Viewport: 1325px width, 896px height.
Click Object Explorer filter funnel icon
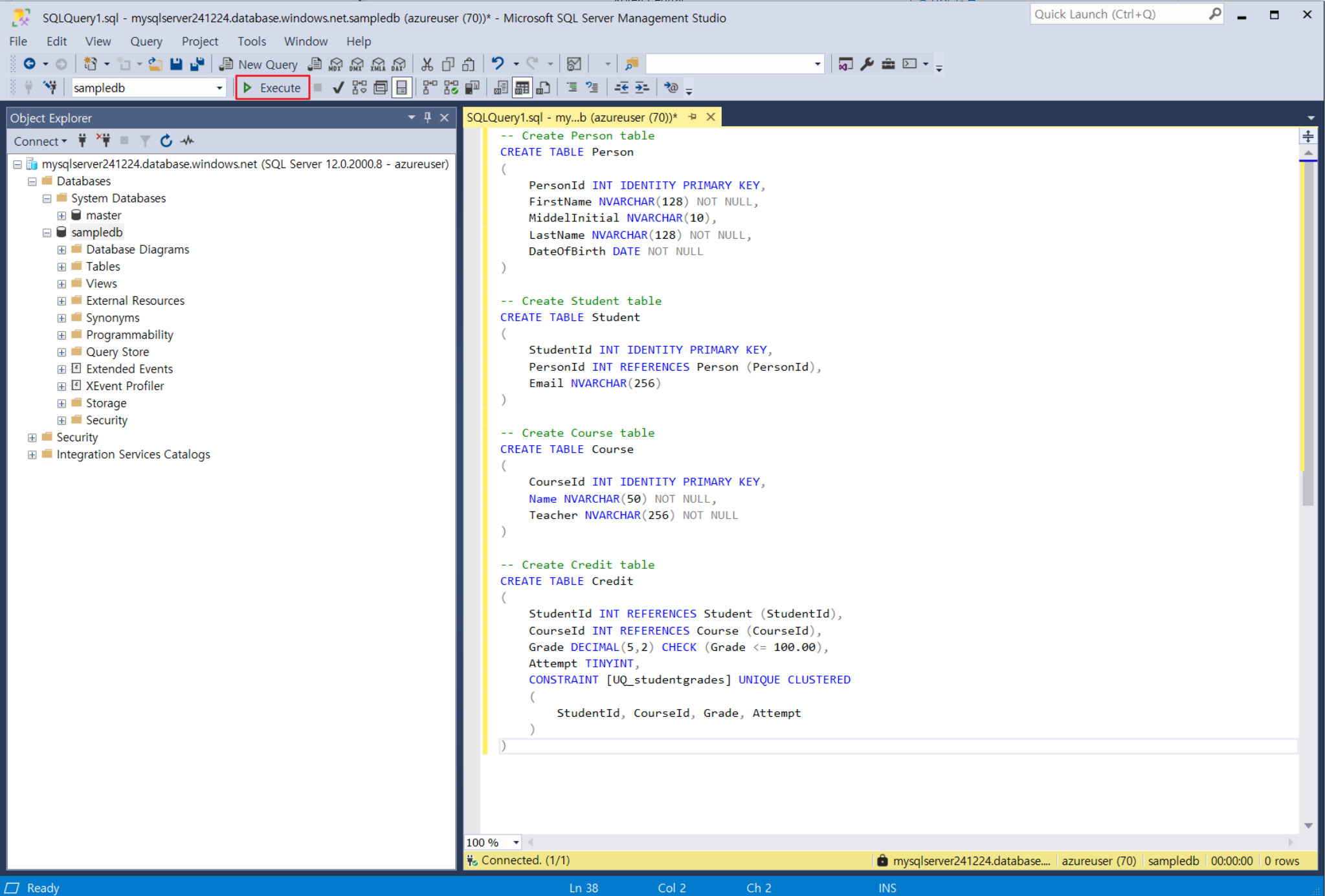click(145, 140)
